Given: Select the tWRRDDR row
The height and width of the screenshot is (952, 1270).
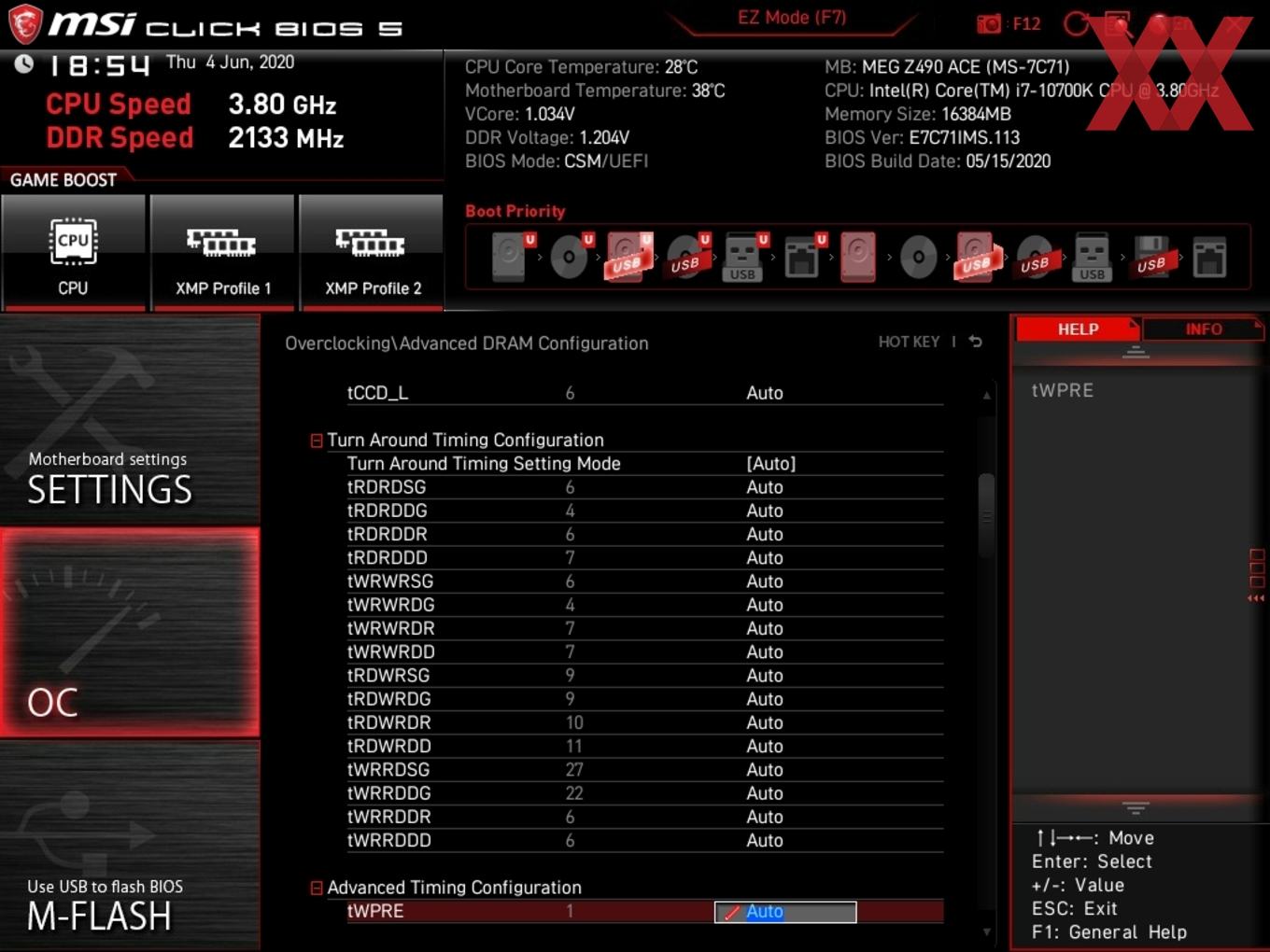Looking at the screenshot, I should pos(644,817).
